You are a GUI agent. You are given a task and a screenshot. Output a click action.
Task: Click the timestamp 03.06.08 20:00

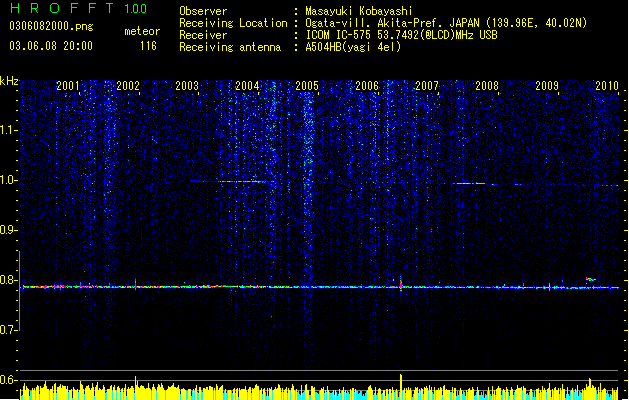click(x=51, y=46)
